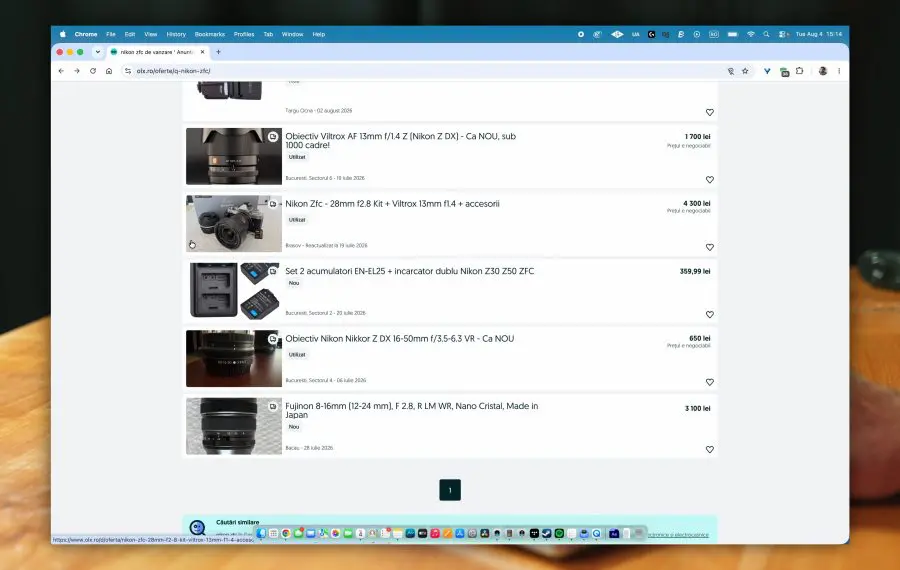Screen dimensions: 900x570
Task: Open the Chrome profile avatar
Action: (x=823, y=71)
